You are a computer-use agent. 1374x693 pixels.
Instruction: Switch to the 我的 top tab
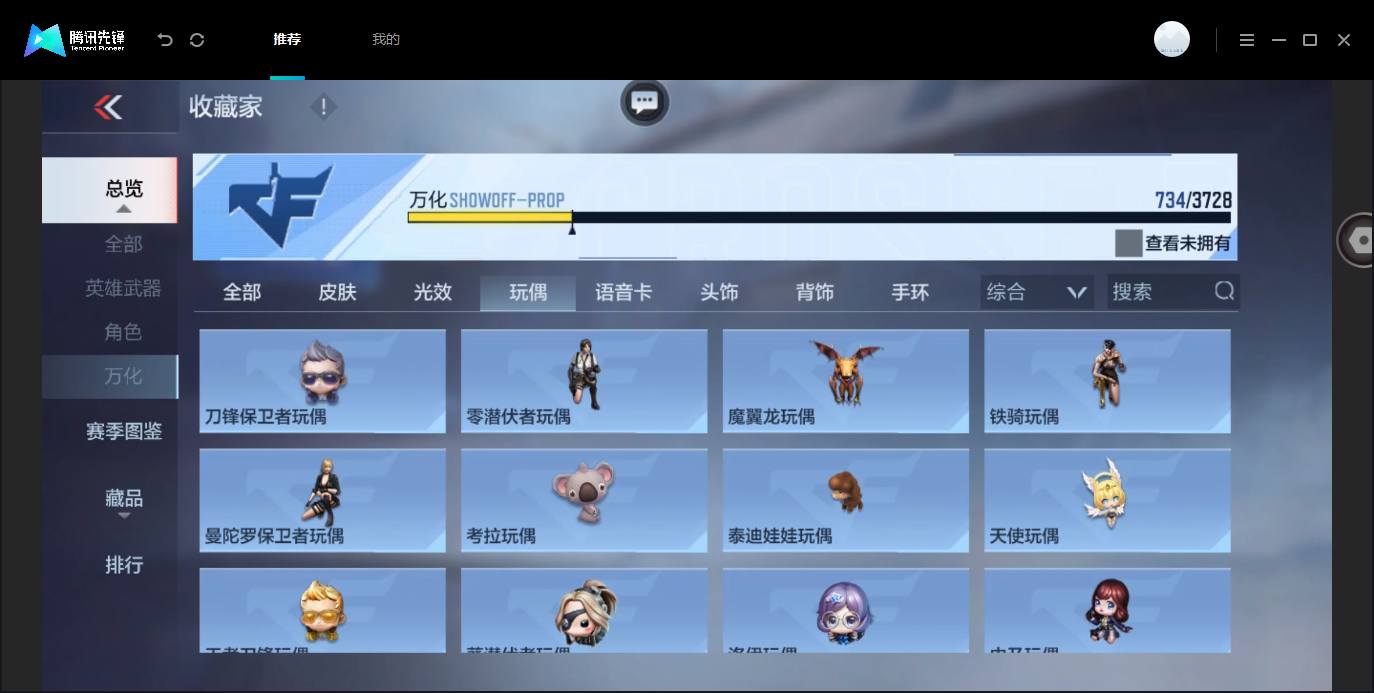386,40
